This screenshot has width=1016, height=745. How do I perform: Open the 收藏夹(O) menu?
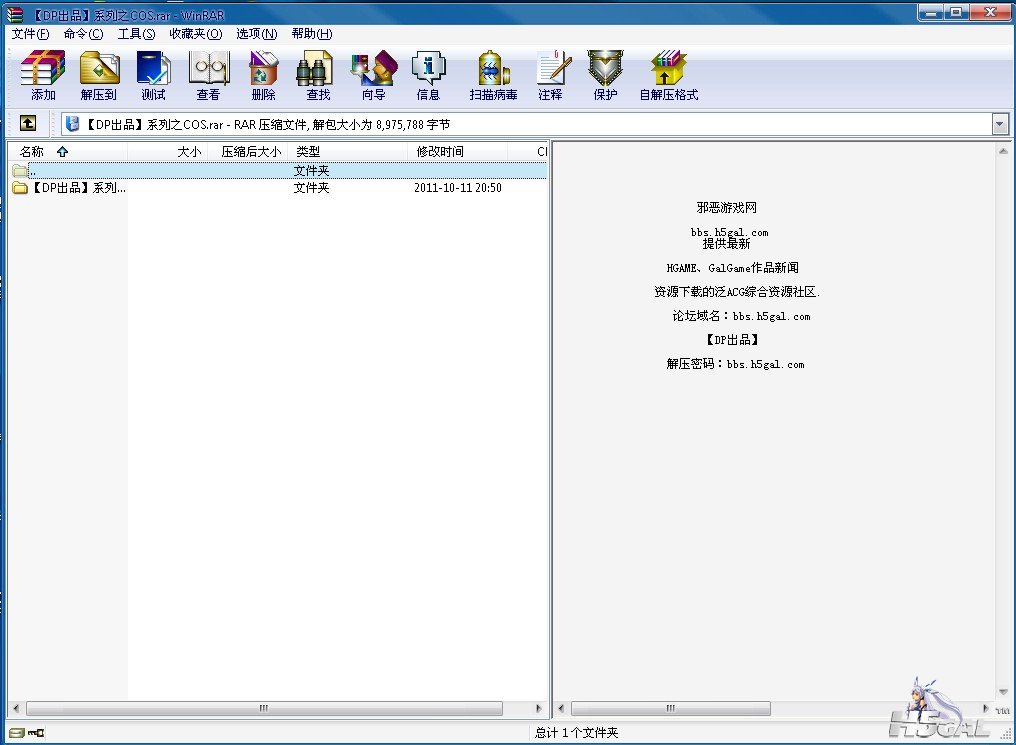tap(195, 34)
